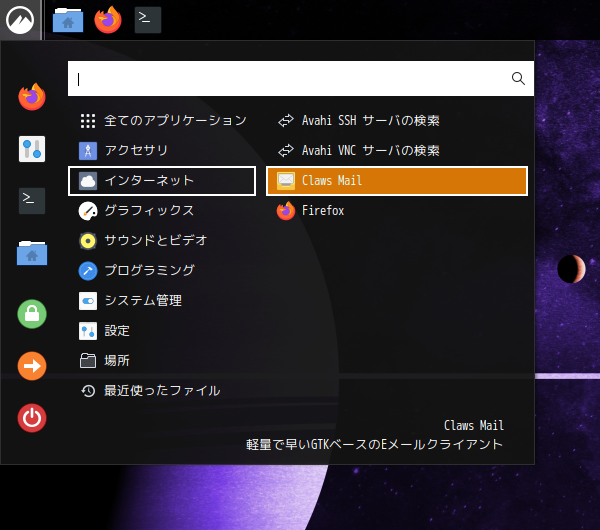This screenshot has height=530, width=600.
Task: Click the compass icon beside アクセサリ
Action: pos(88,151)
